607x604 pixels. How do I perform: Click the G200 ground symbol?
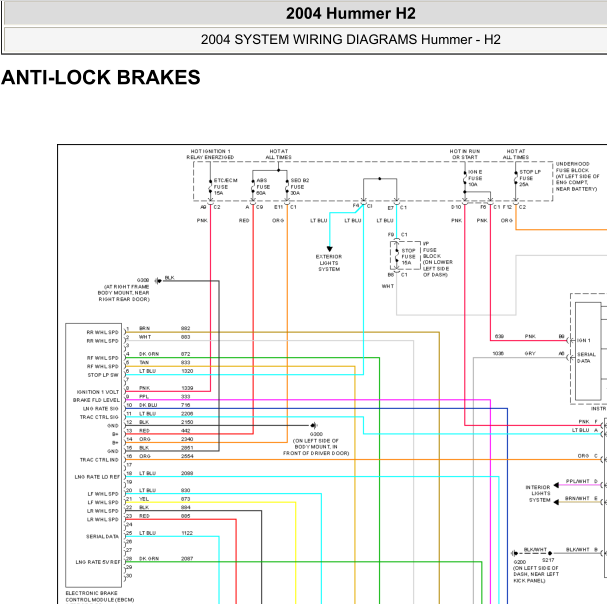[514, 553]
